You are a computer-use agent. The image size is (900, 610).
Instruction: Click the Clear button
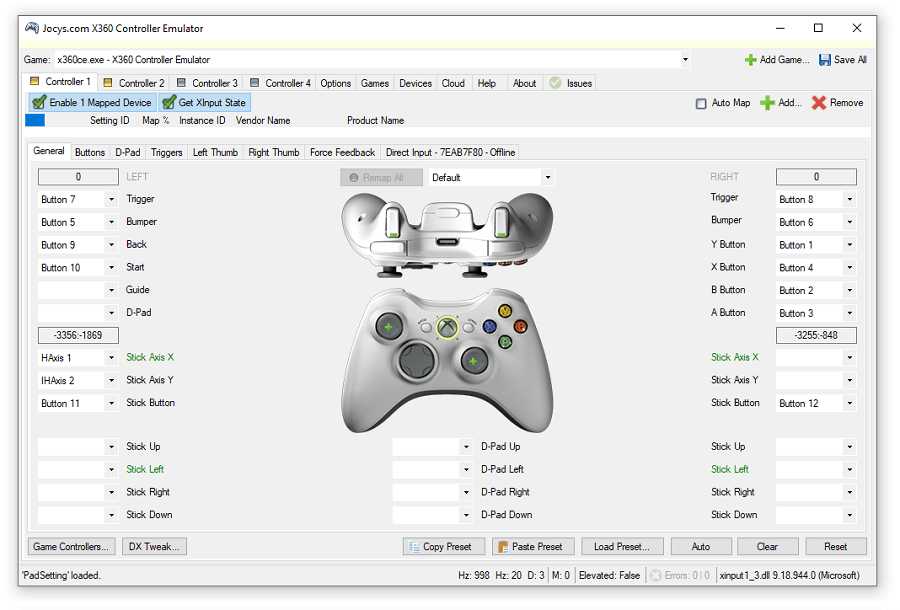click(767, 547)
